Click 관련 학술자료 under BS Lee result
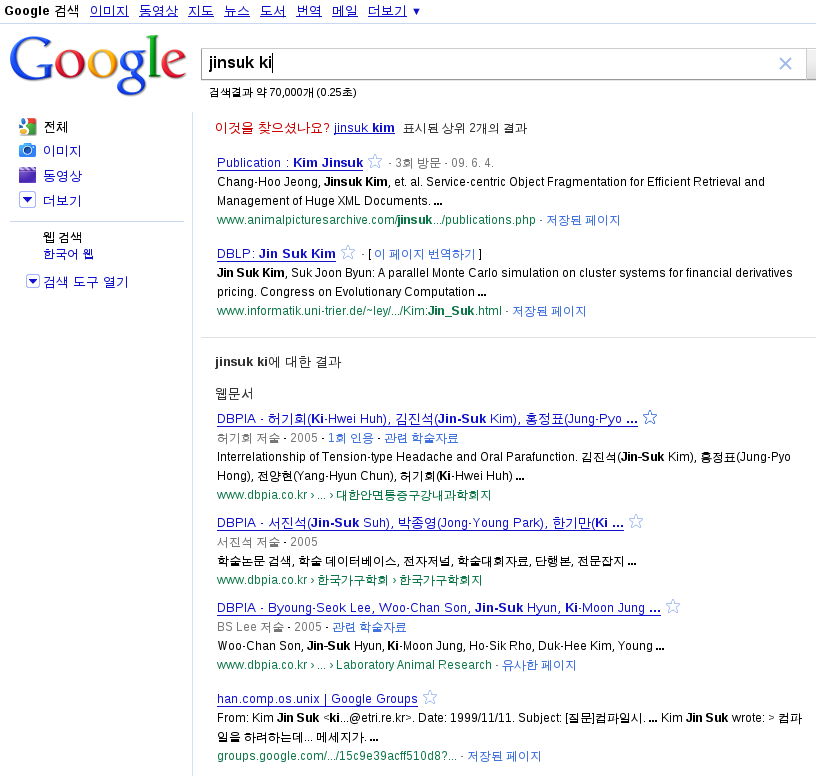 (x=369, y=627)
